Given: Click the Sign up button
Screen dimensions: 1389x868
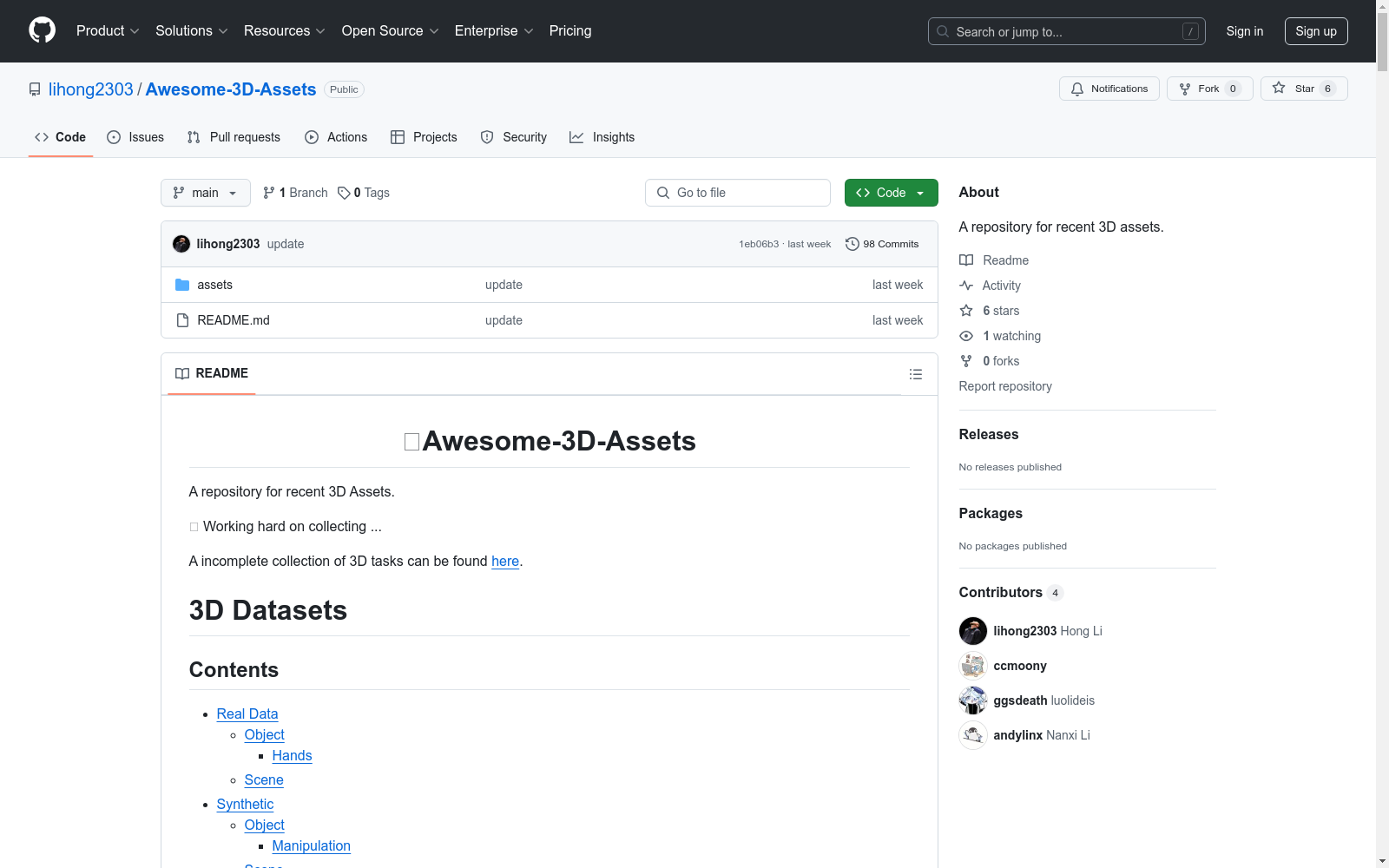Looking at the screenshot, I should point(1316,31).
